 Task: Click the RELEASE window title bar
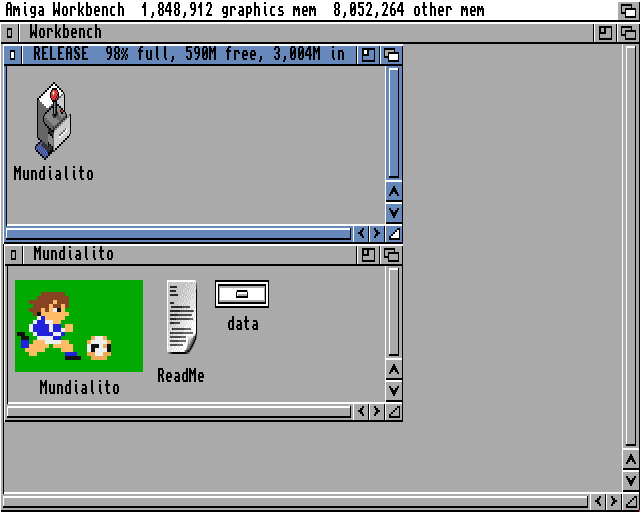(x=189, y=55)
